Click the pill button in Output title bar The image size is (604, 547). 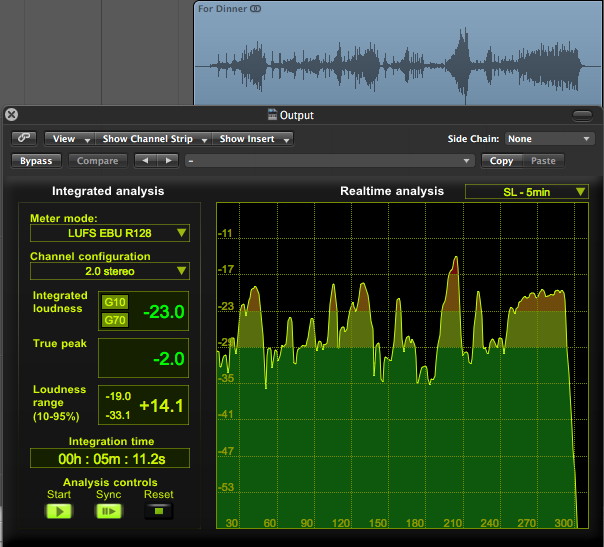(x=582, y=115)
